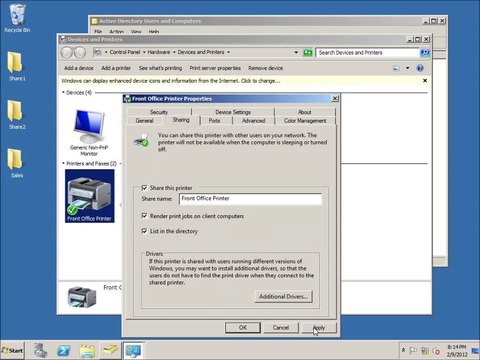Dismiss the yellow information bar
Image resolution: width=480 pixels, height=360 pixels.
click(425, 80)
